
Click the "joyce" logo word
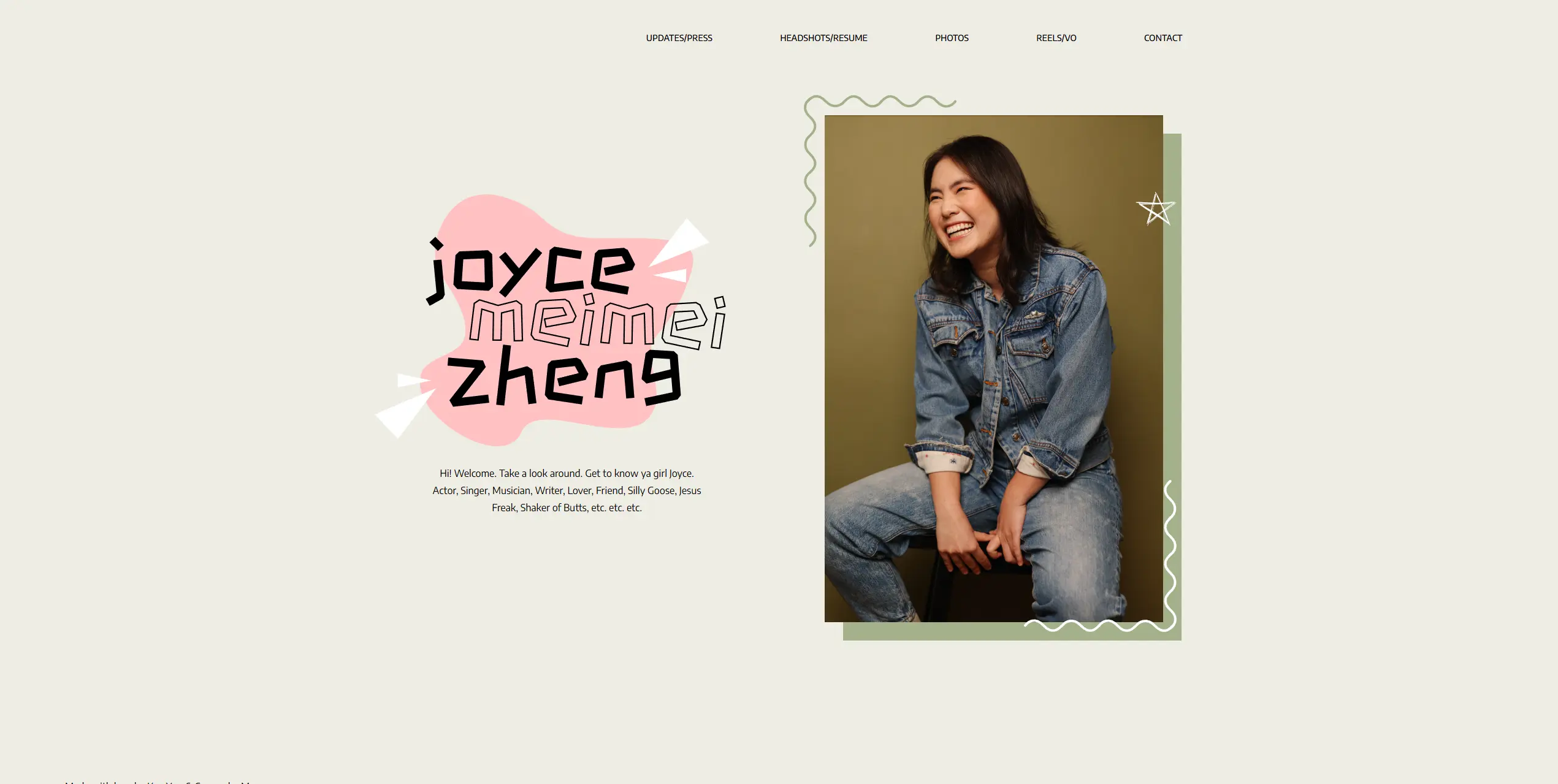(530, 271)
